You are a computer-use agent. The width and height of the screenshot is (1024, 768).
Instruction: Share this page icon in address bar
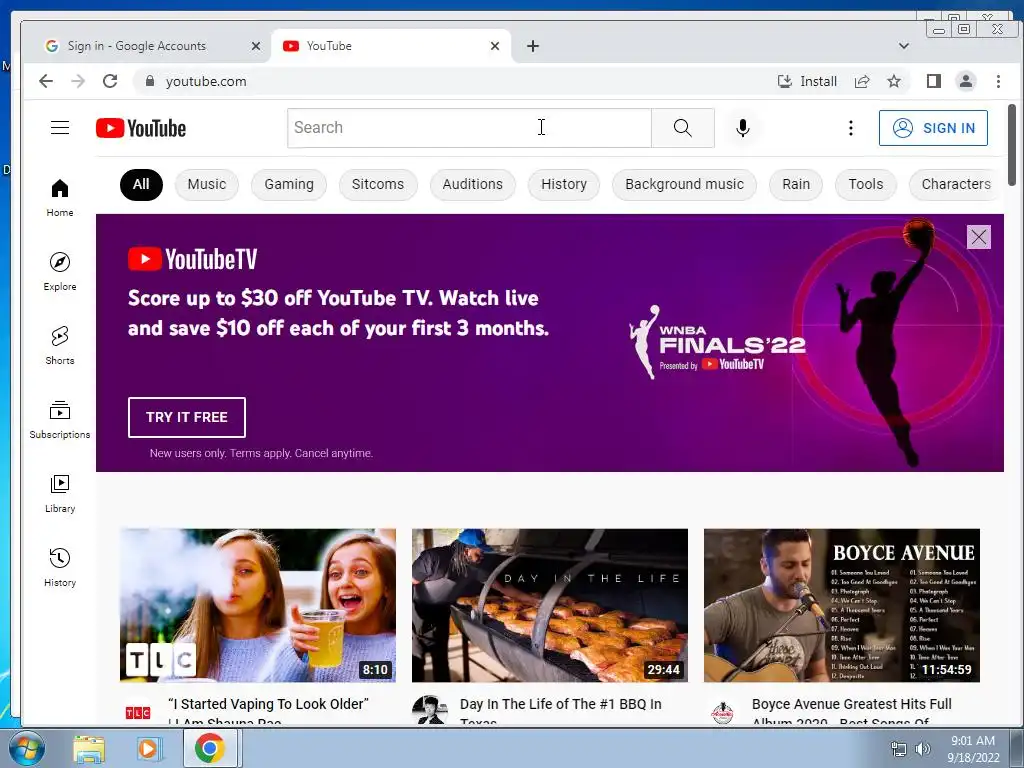(x=862, y=81)
